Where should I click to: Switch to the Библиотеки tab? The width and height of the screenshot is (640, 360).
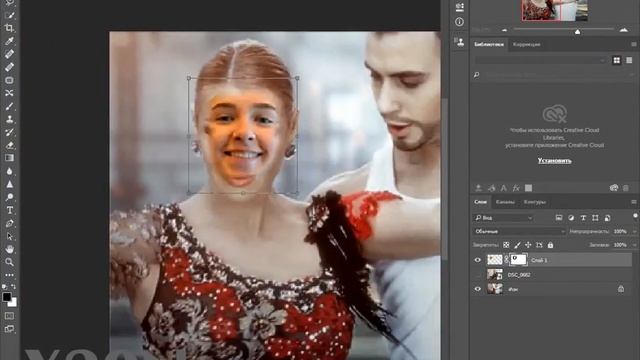point(489,44)
